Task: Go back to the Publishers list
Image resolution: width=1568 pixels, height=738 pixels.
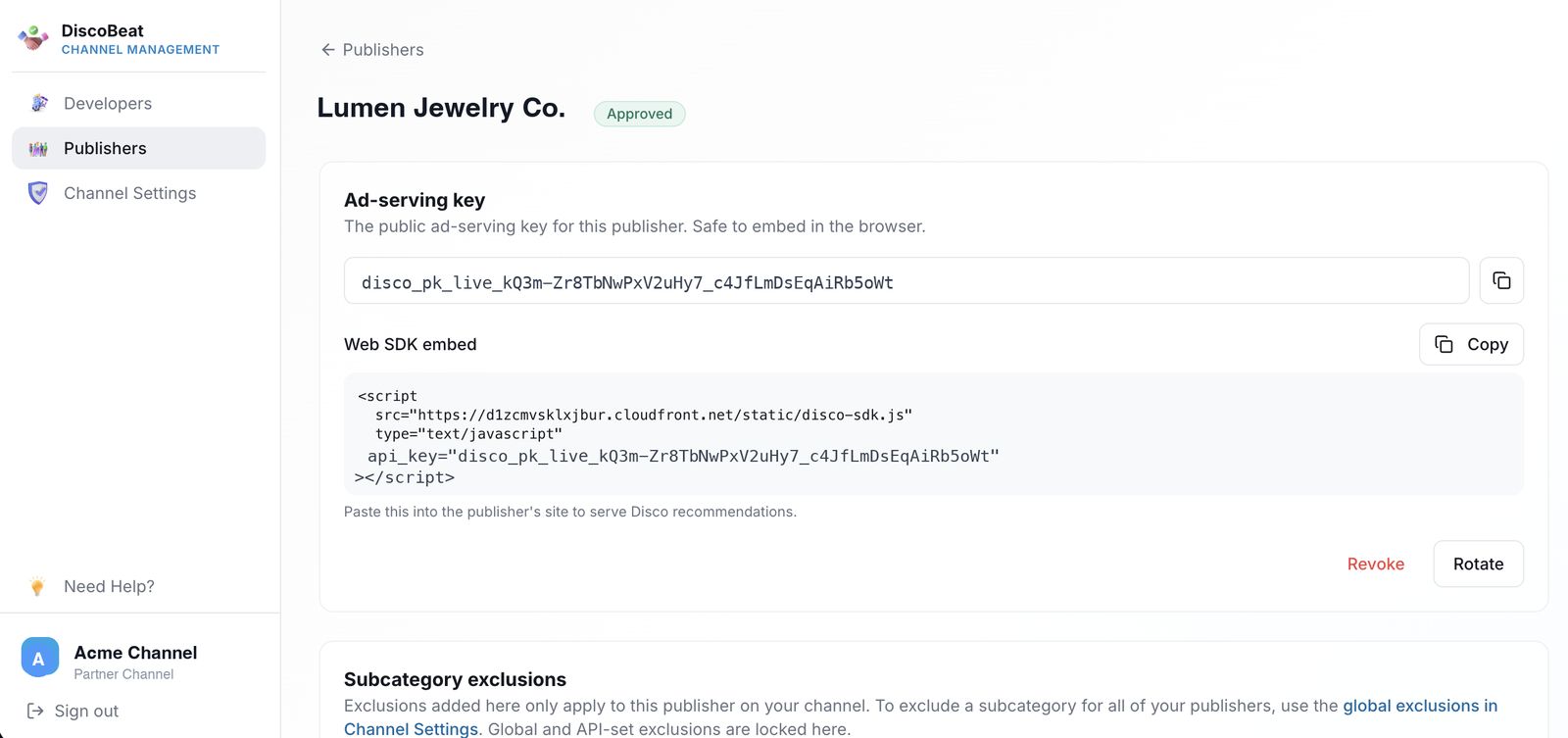Action: [372, 50]
